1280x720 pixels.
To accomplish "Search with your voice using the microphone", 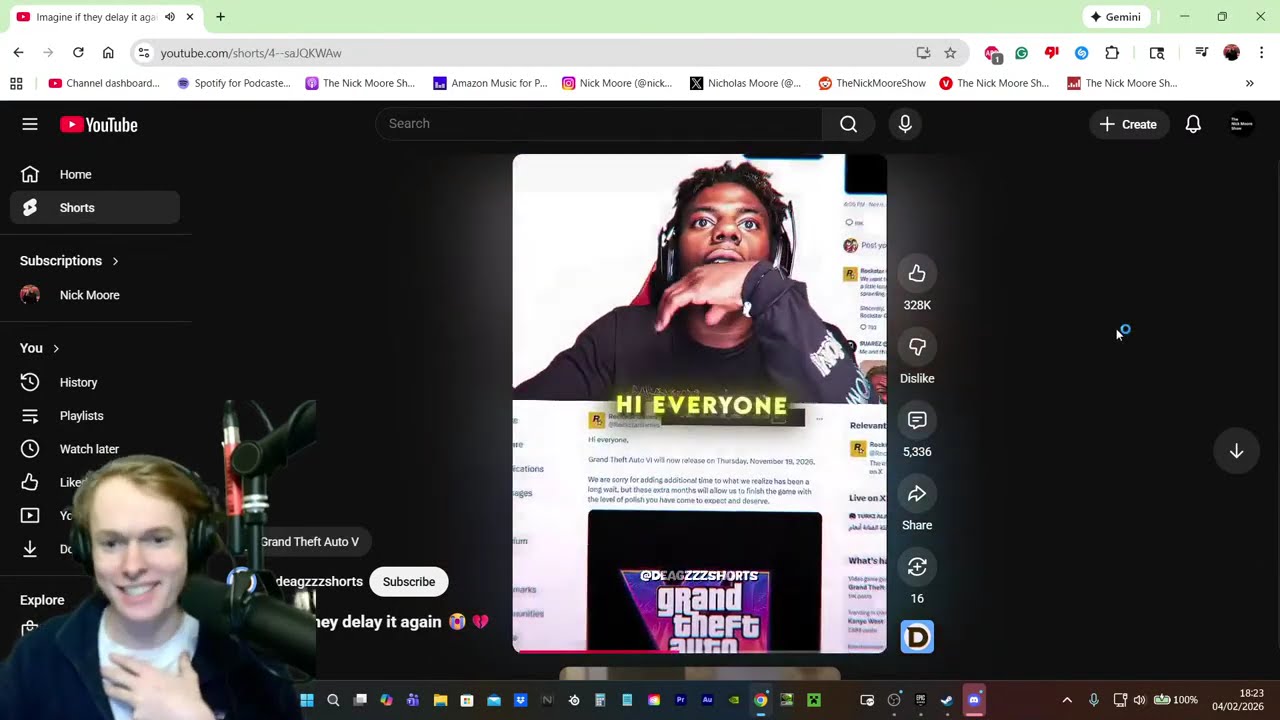I will [905, 124].
